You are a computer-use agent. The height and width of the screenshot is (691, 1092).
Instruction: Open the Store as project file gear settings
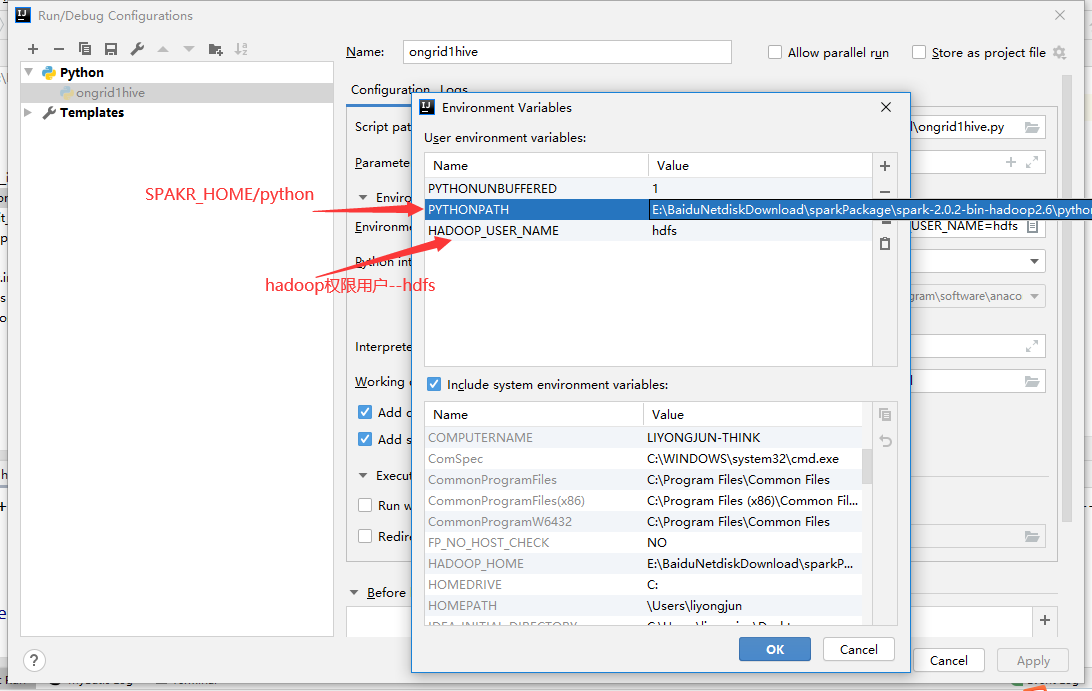tap(1059, 52)
